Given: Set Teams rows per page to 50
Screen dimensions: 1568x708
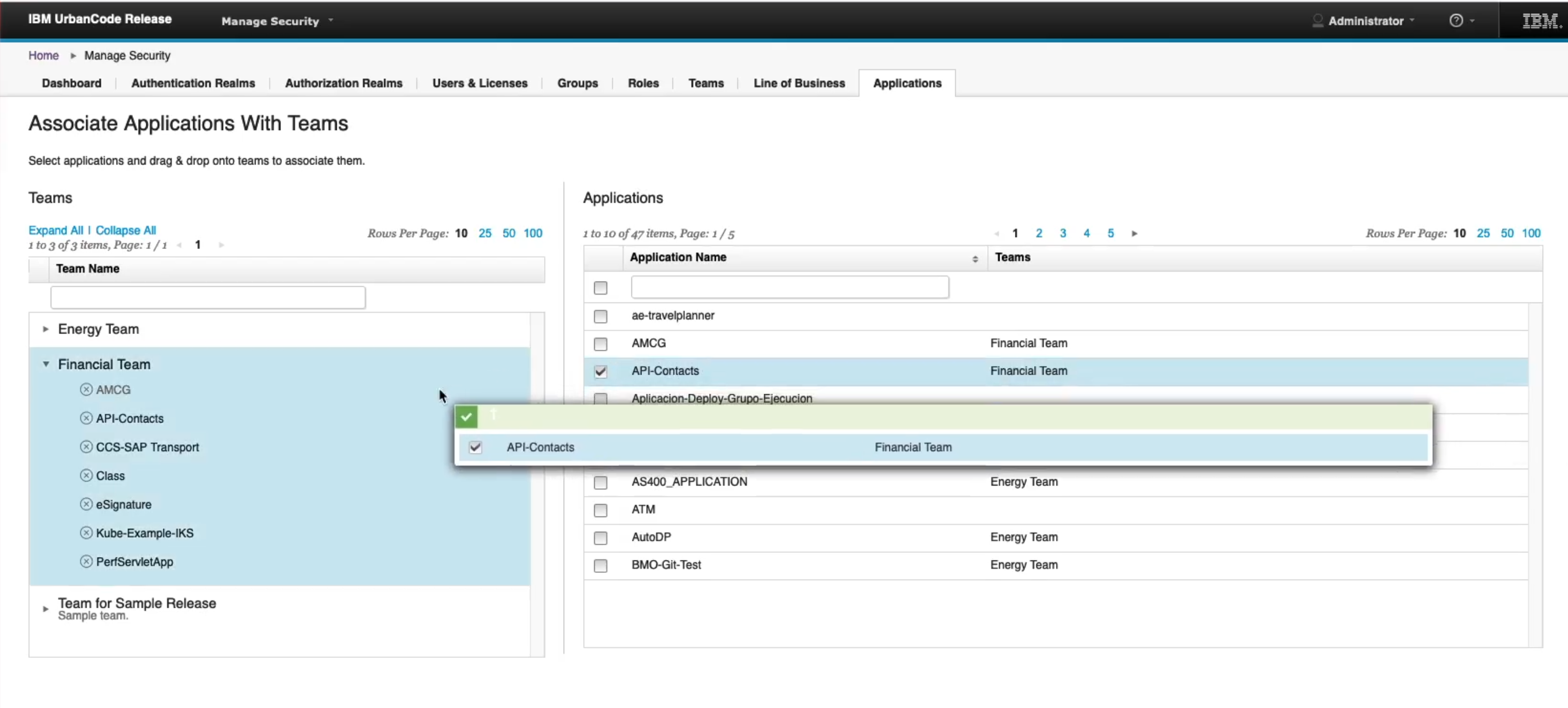Looking at the screenshot, I should point(509,233).
